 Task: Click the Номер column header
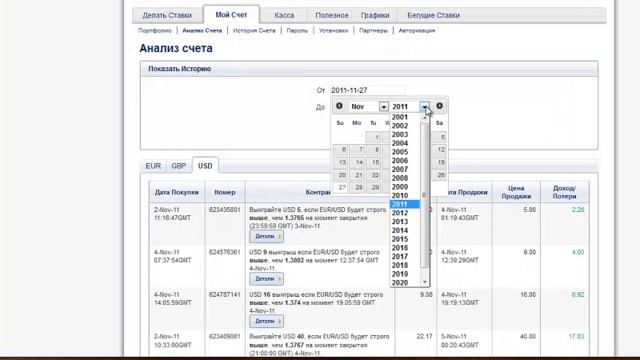(x=225, y=192)
